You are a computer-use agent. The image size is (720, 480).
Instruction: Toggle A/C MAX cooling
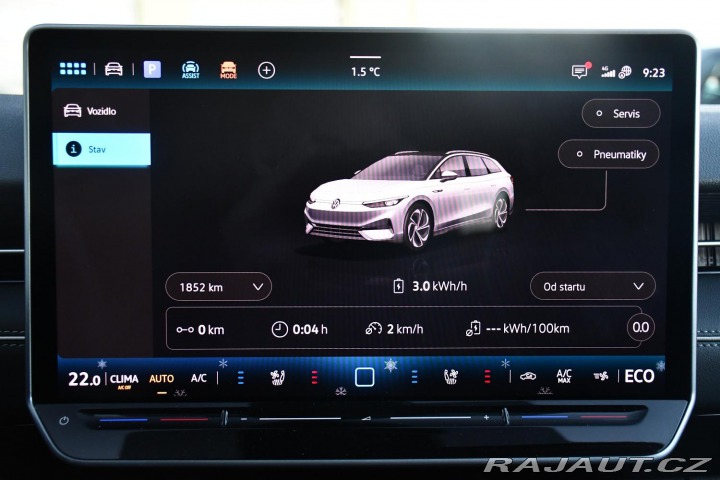tap(564, 376)
